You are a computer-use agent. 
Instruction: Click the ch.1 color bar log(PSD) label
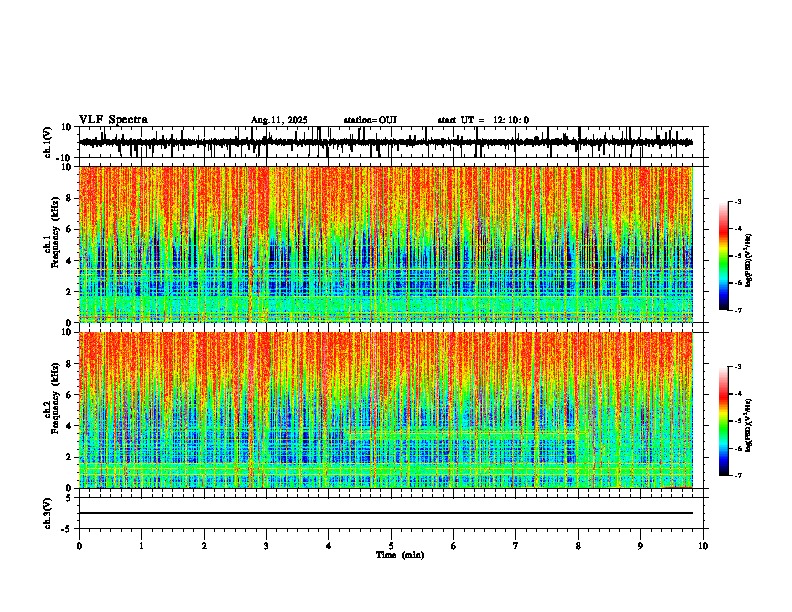click(748, 260)
